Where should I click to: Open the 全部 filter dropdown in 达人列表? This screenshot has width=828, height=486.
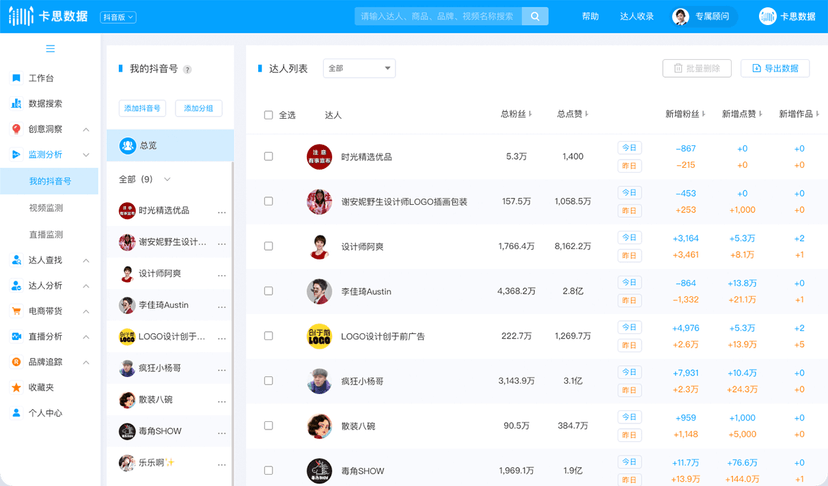point(359,68)
